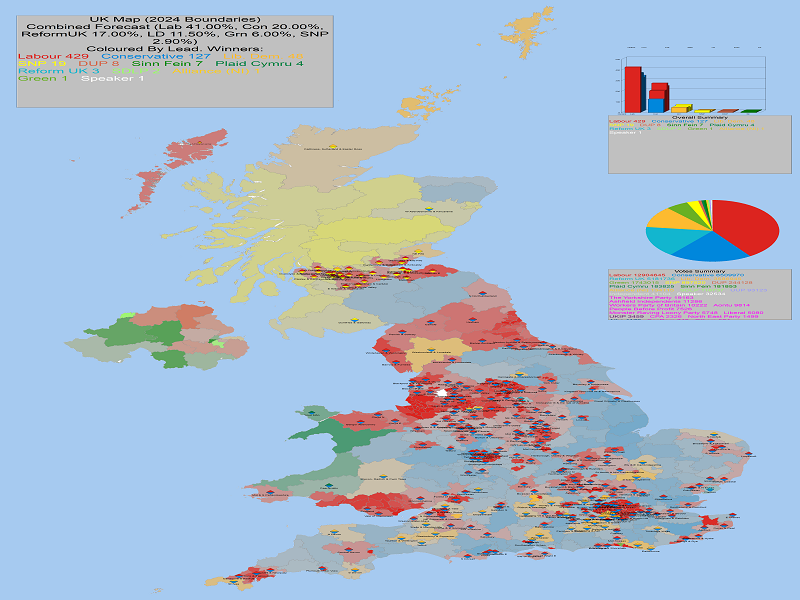Click the 'Votes Summary' heading
Viewport: 800px width, 600px height.
click(699, 271)
